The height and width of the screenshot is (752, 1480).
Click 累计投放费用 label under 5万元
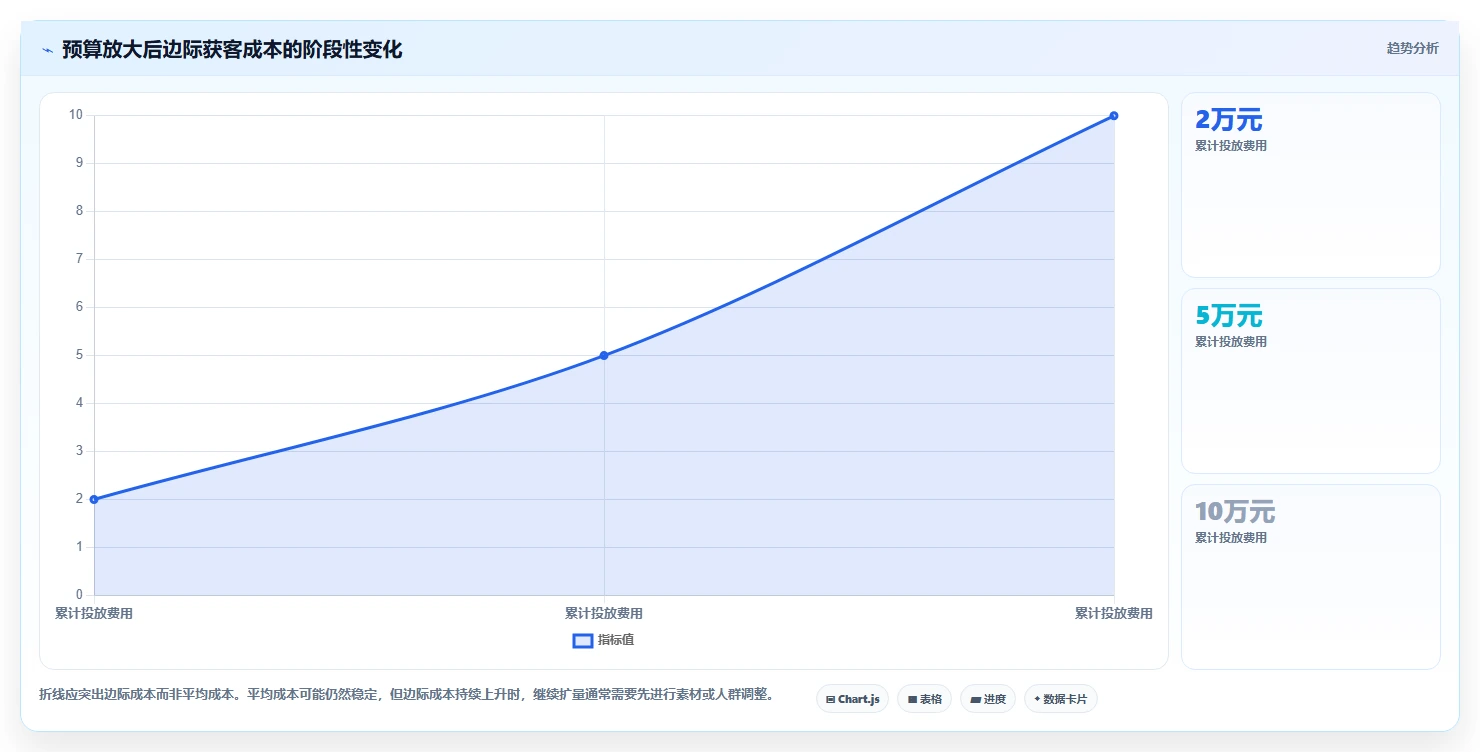(1231, 342)
